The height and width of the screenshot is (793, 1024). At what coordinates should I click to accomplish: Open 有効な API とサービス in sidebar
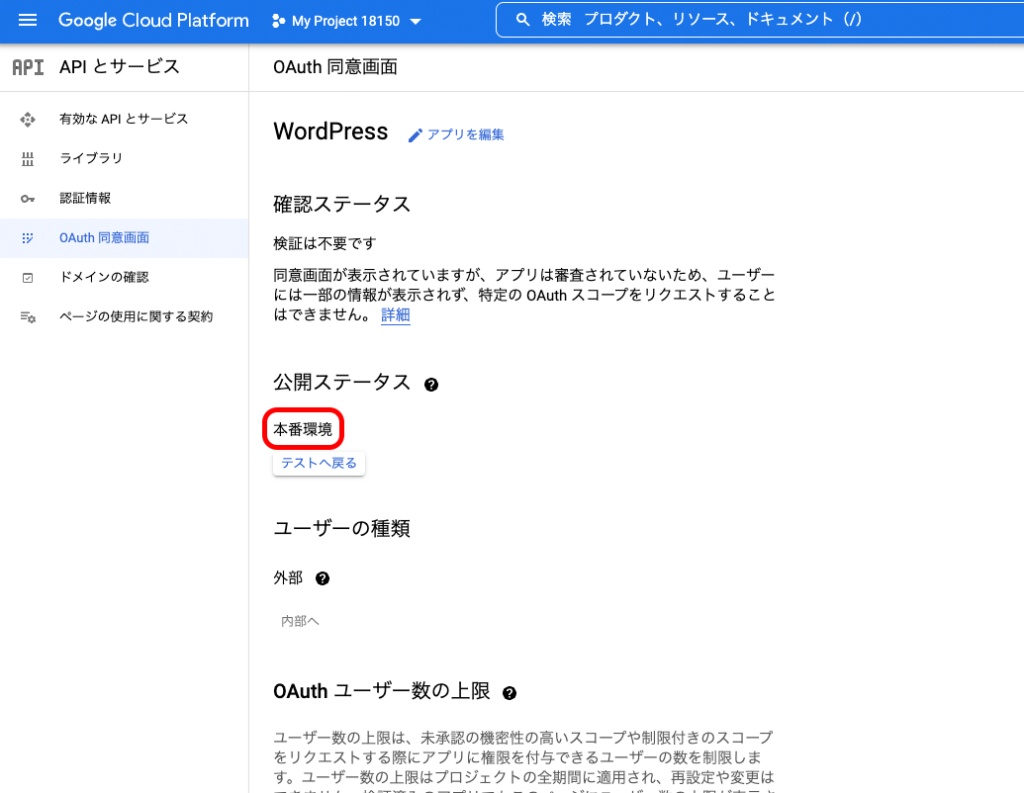click(x=123, y=119)
